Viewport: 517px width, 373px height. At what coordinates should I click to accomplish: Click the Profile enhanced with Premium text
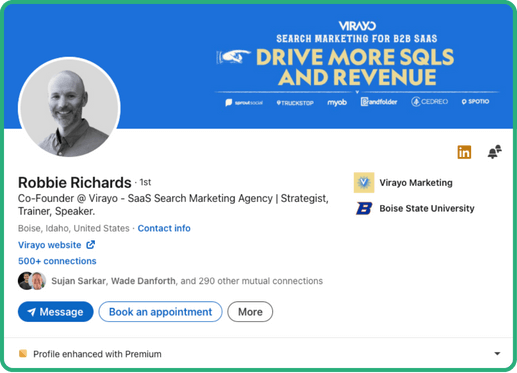point(97,354)
